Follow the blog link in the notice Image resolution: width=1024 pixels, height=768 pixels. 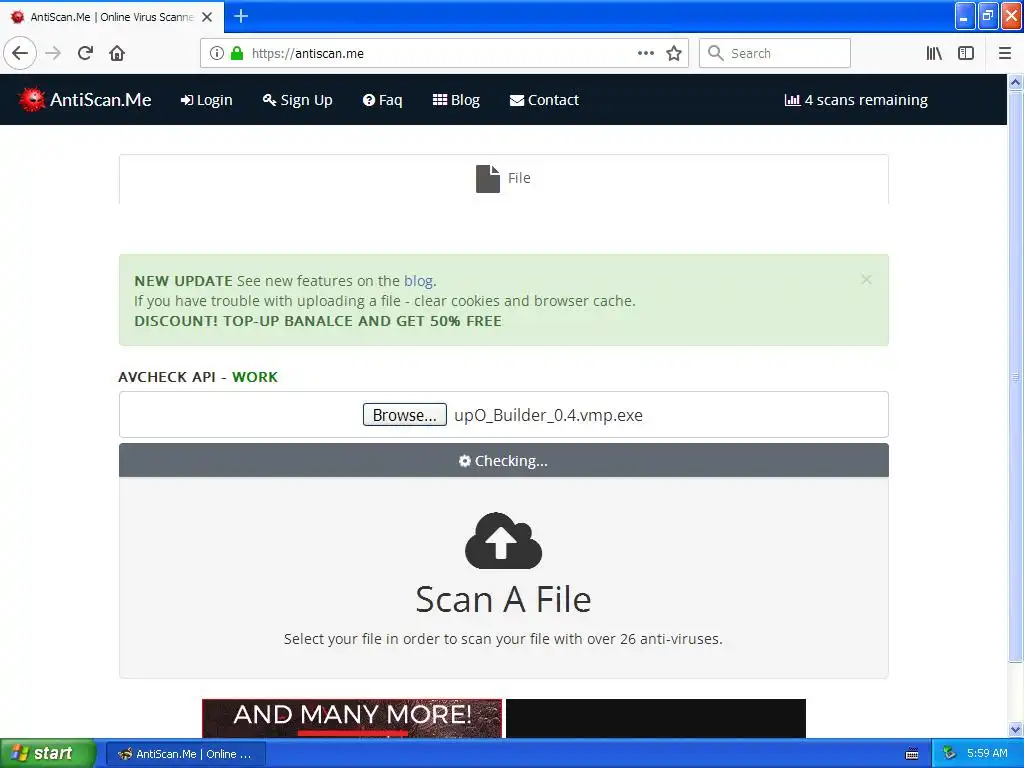click(x=418, y=281)
